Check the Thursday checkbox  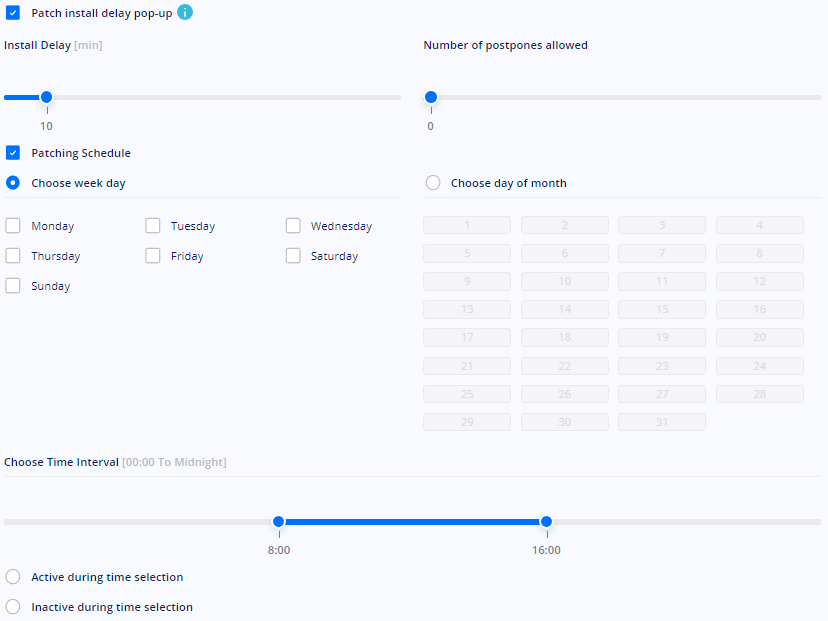(13, 256)
